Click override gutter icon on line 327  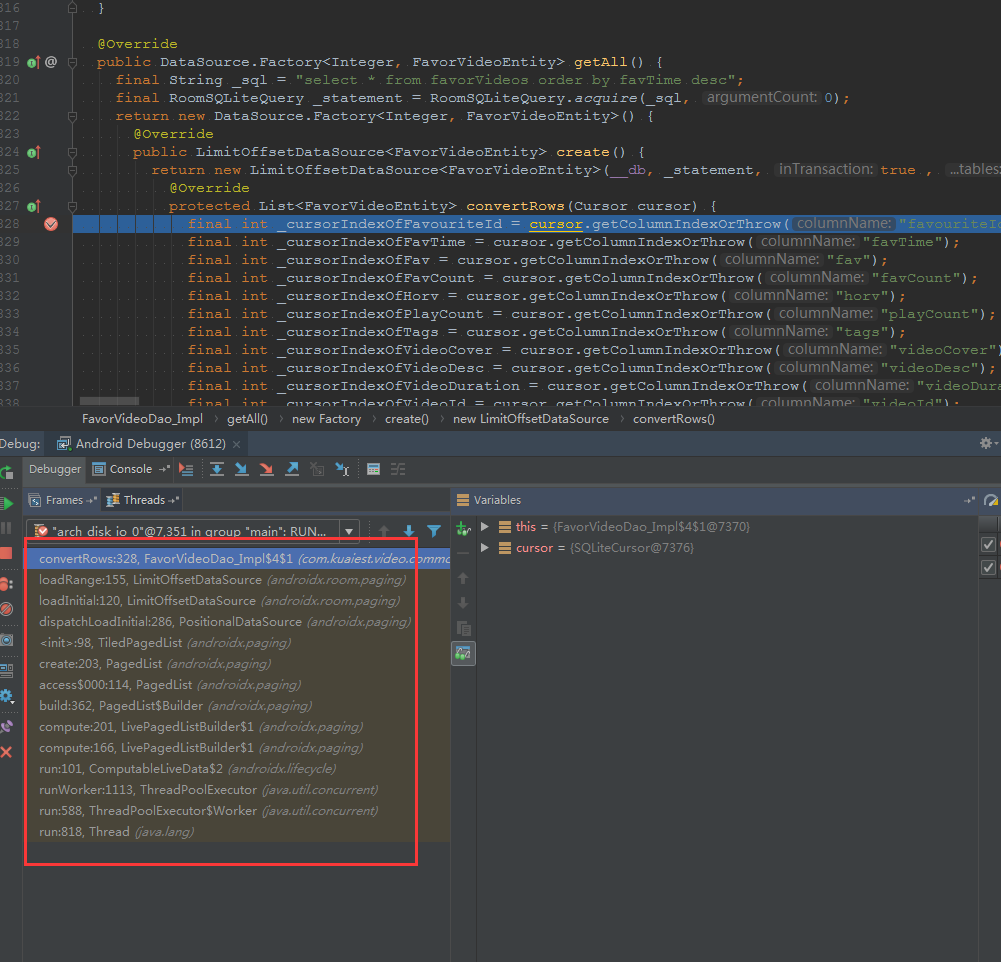tap(34, 206)
